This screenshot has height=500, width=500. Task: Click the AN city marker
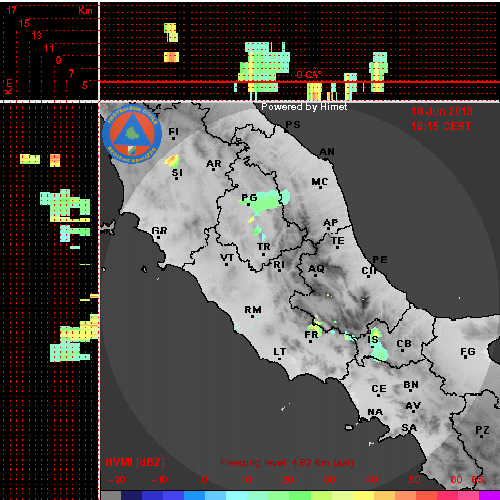pos(327,159)
